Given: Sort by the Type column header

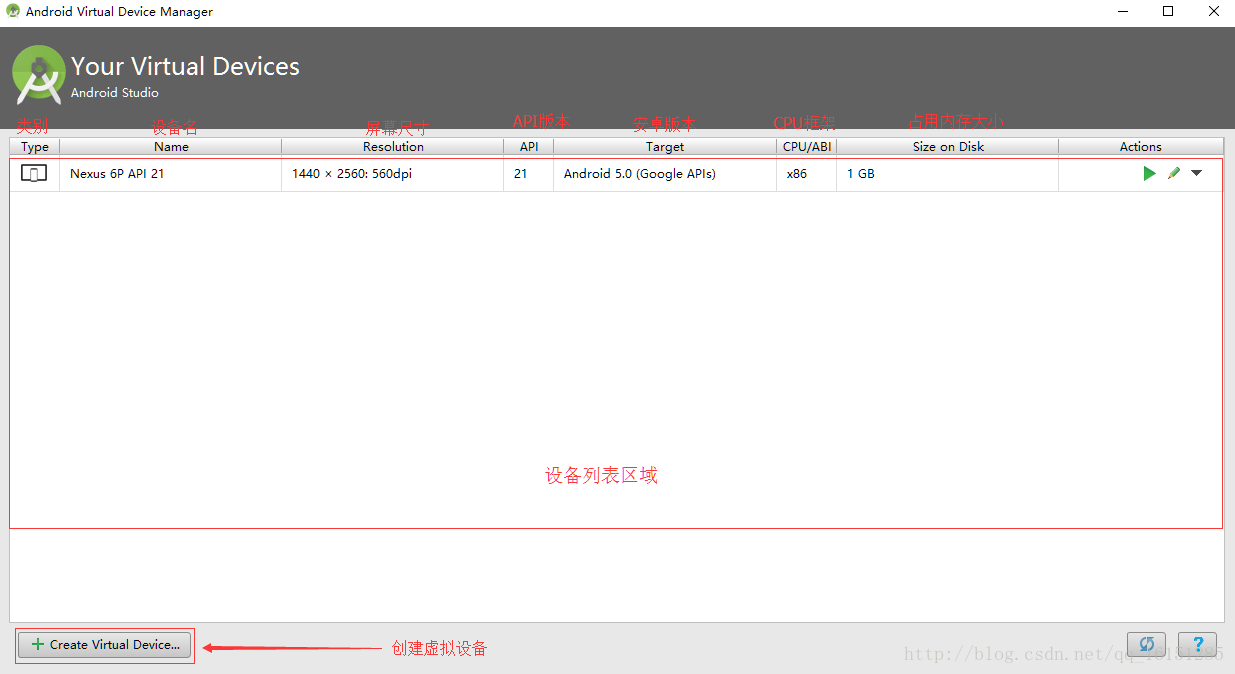Looking at the screenshot, I should coord(35,147).
